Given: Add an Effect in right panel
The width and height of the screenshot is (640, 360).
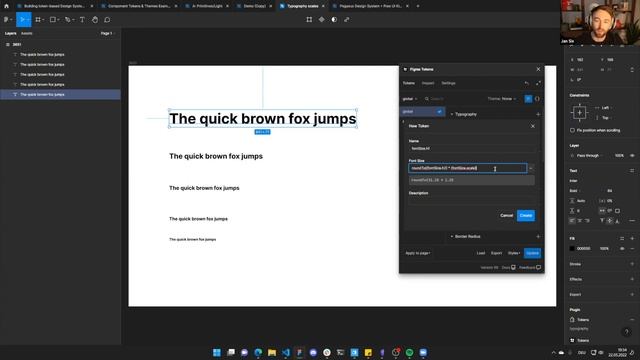Looking at the screenshot, I should (632, 279).
